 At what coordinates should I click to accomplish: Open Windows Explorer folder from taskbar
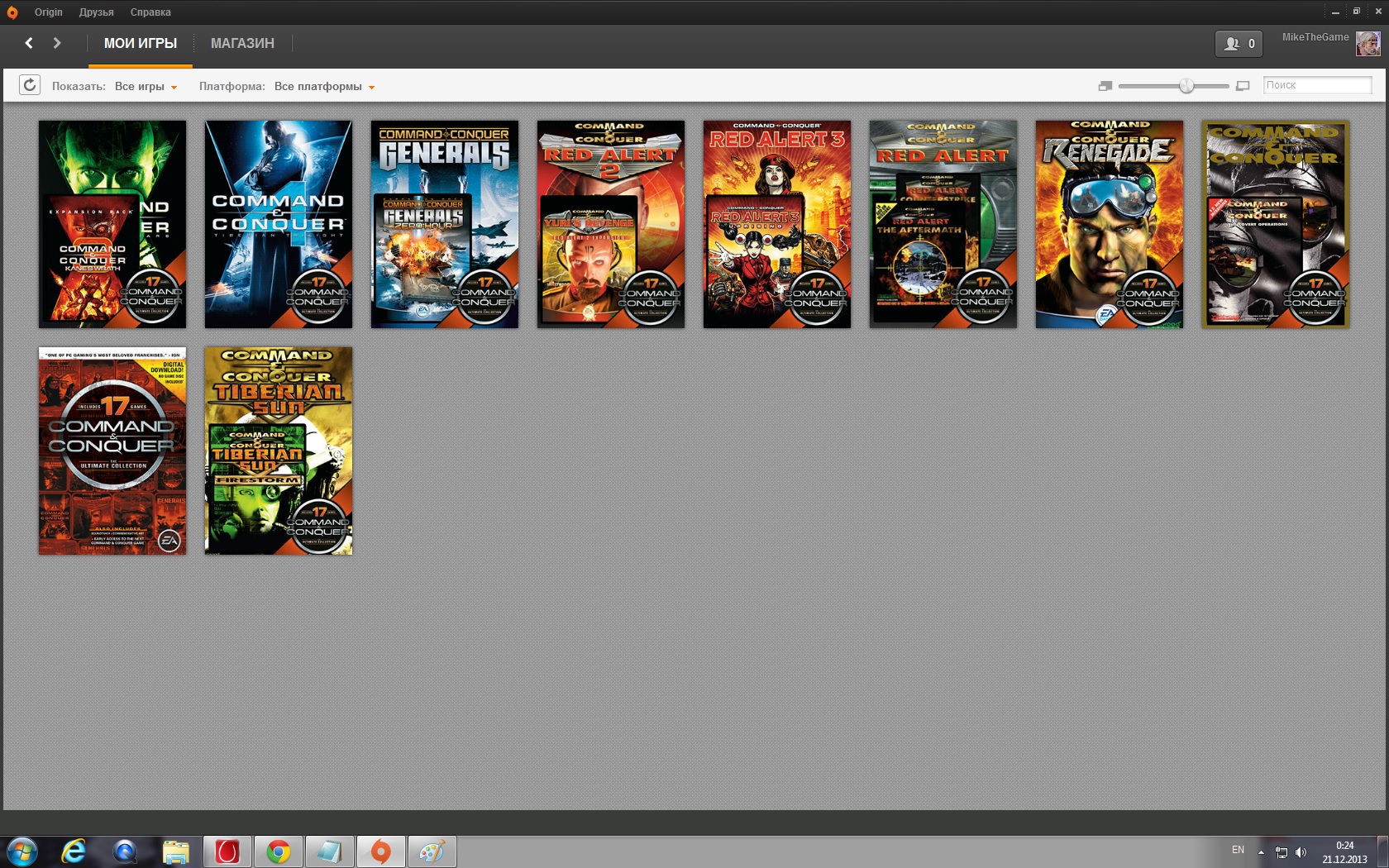[x=175, y=851]
